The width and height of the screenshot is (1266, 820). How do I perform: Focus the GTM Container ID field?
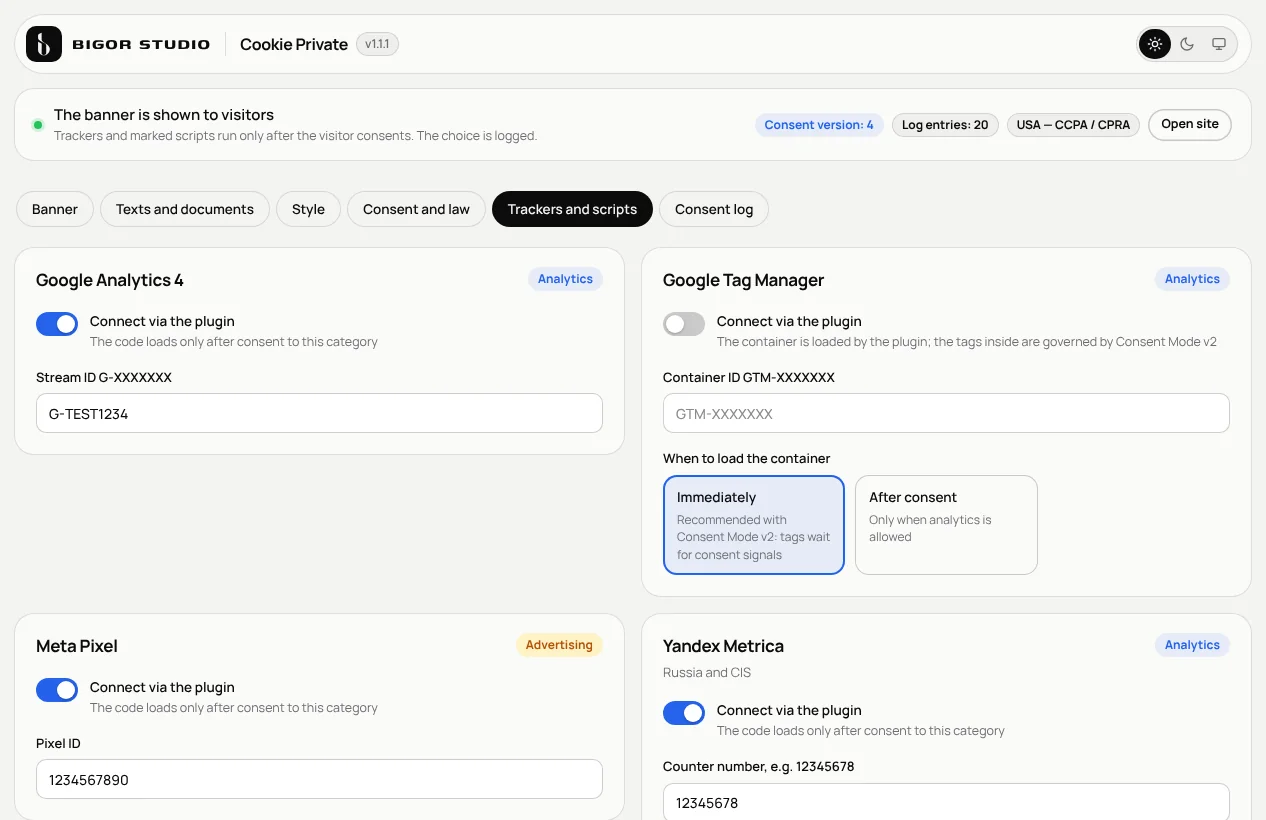pos(946,413)
